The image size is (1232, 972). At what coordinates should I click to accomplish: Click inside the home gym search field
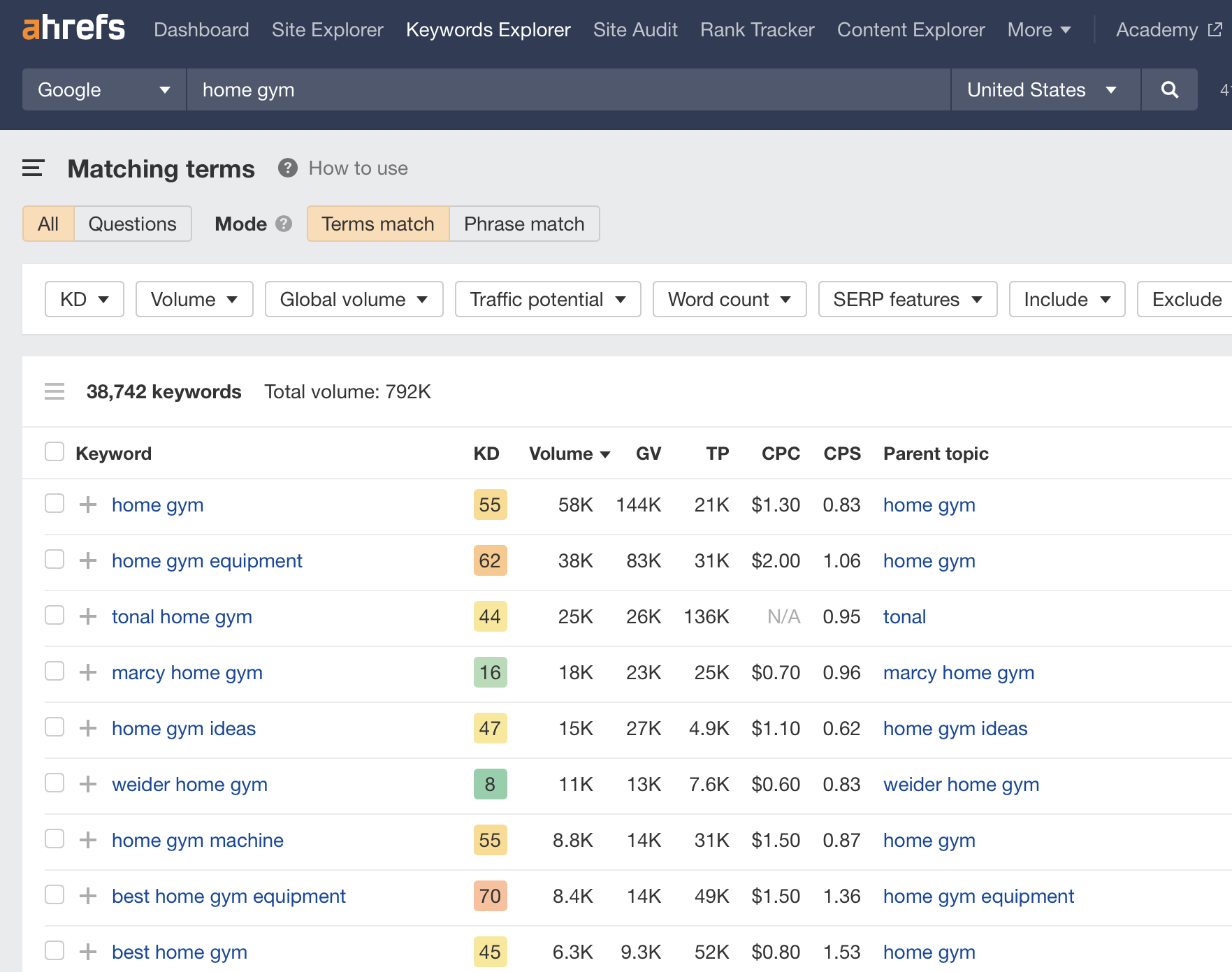(x=489, y=89)
